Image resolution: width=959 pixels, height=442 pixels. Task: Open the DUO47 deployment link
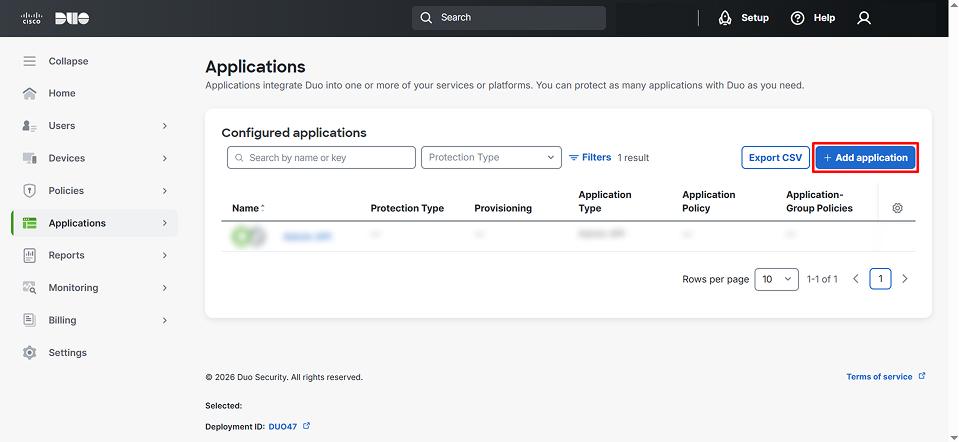tap(283, 426)
